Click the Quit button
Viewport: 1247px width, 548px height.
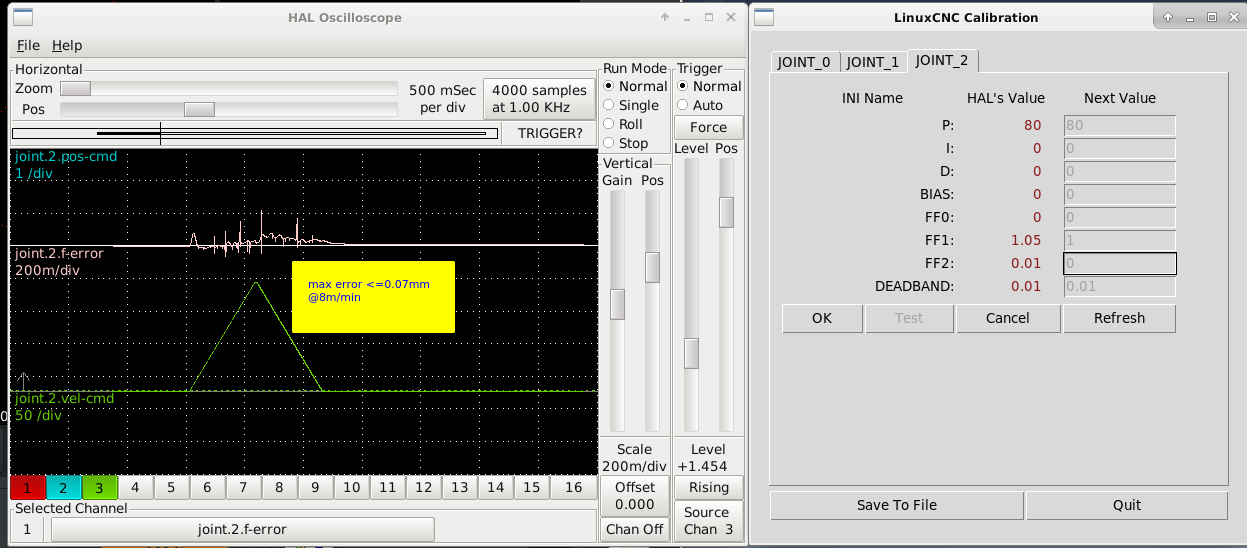tap(1127, 505)
